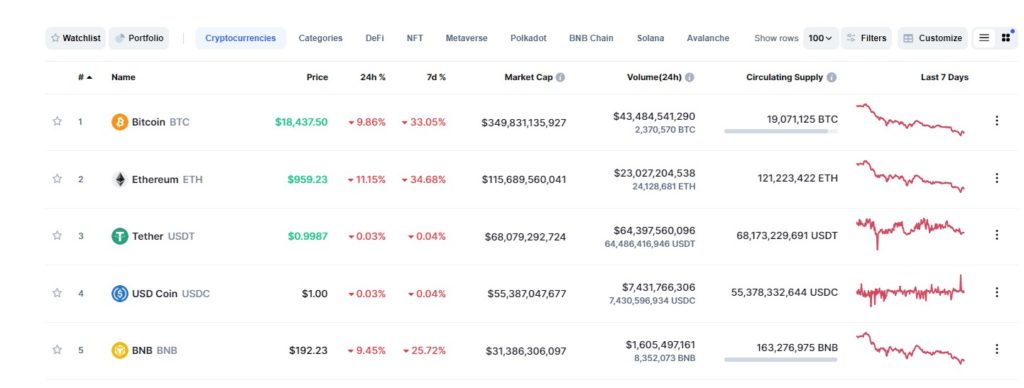Click Bitcoin circulating supply progress bar
1024x388 pixels.
coord(780,131)
